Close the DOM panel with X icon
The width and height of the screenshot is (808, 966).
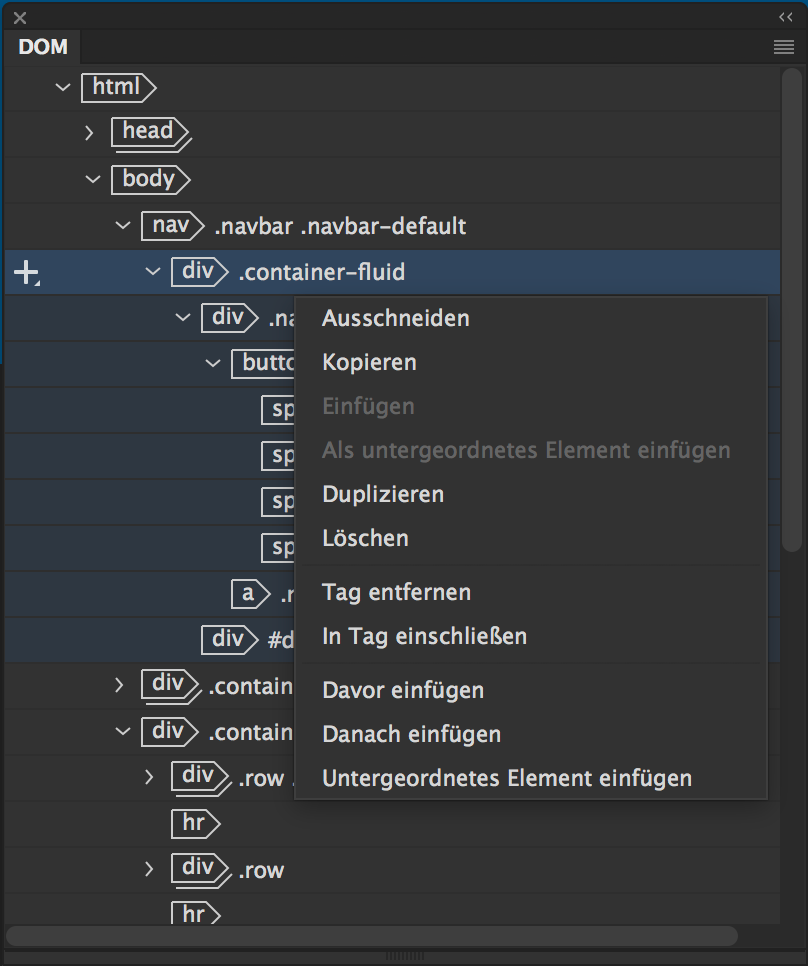pyautogui.click(x=20, y=18)
